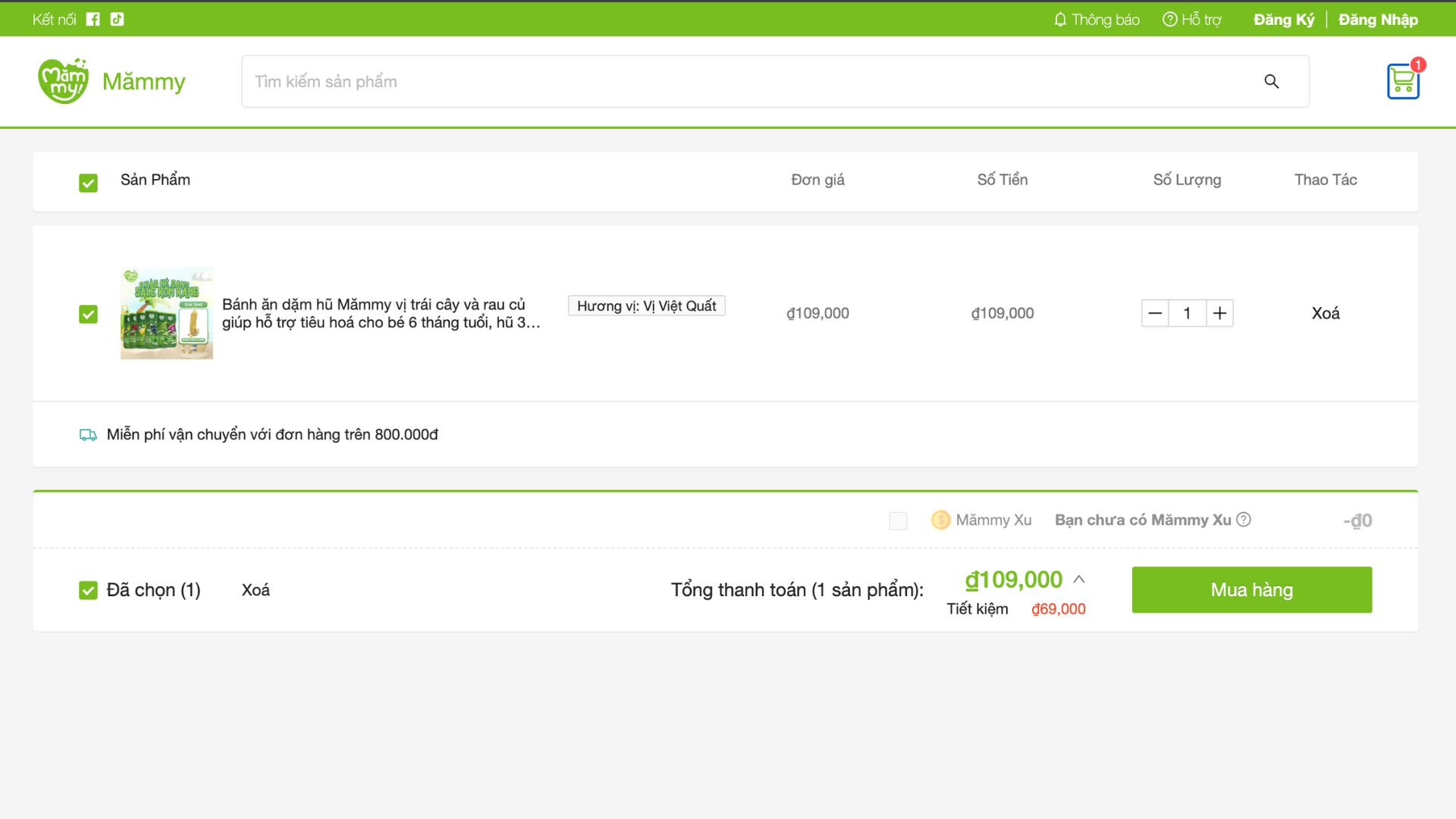Open the TikTok page icon

point(117,20)
